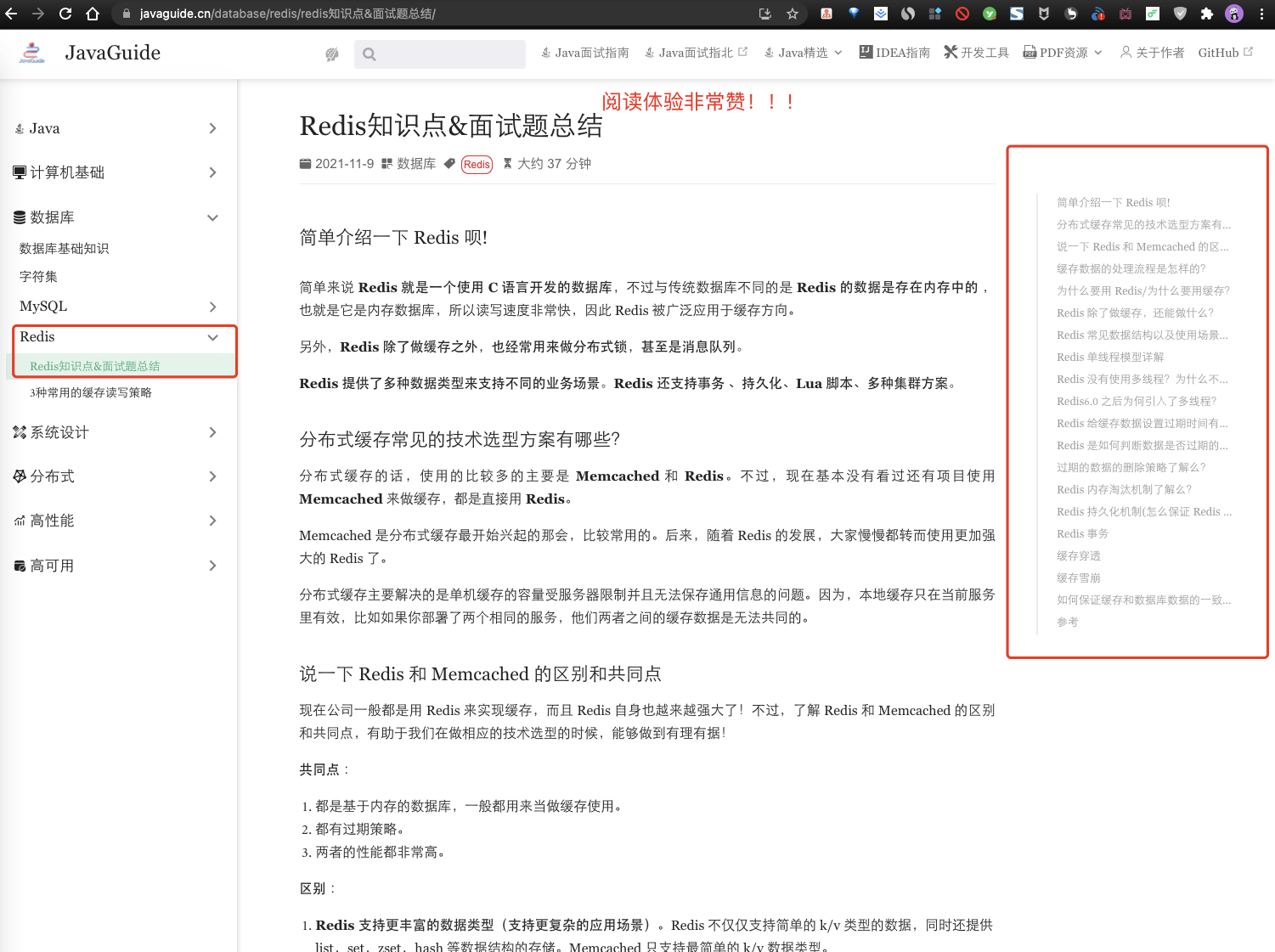Click the browser back arrow
This screenshot has height=952, width=1275.
pyautogui.click(x=11, y=14)
